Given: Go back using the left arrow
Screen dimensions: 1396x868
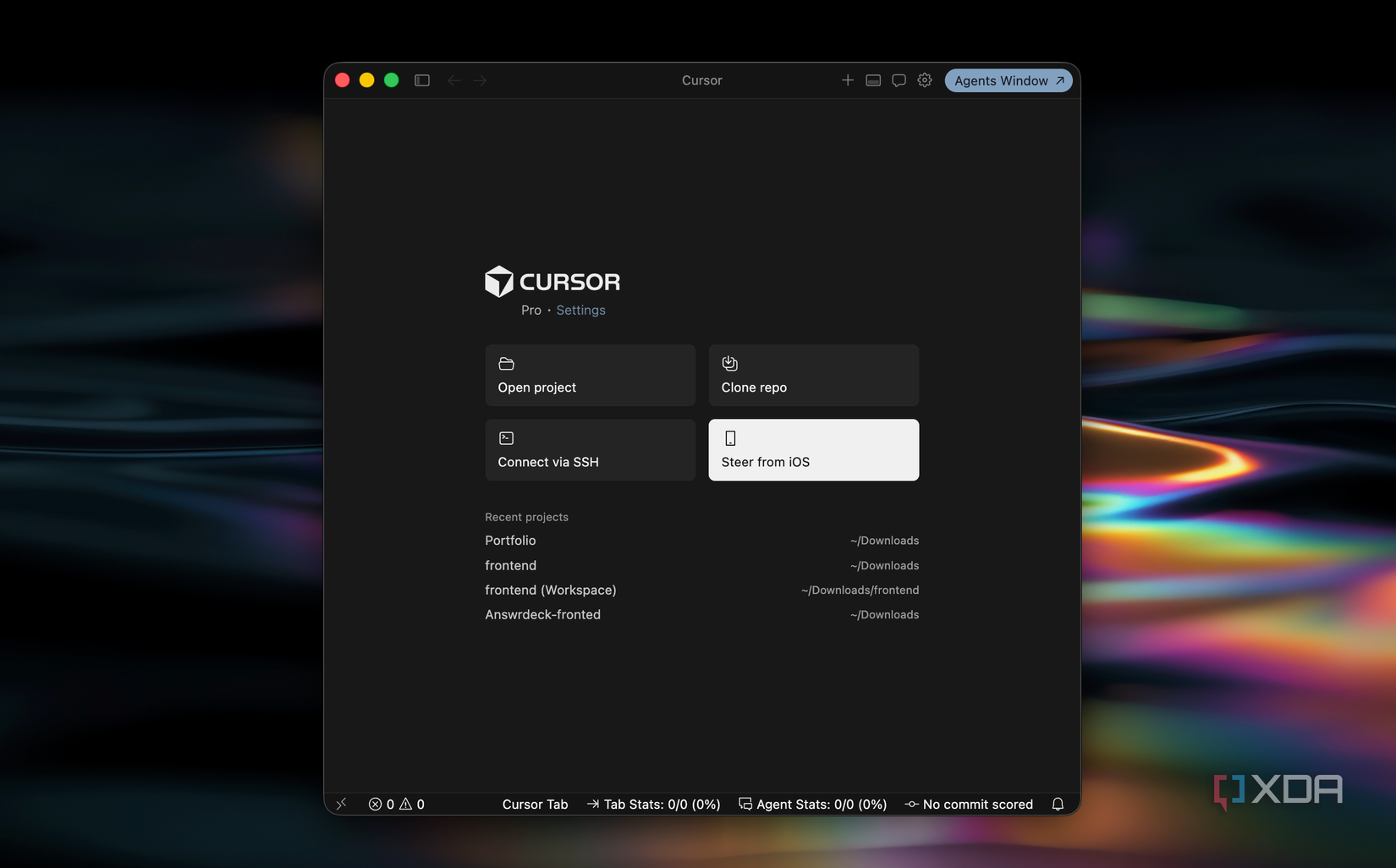Looking at the screenshot, I should pyautogui.click(x=454, y=80).
